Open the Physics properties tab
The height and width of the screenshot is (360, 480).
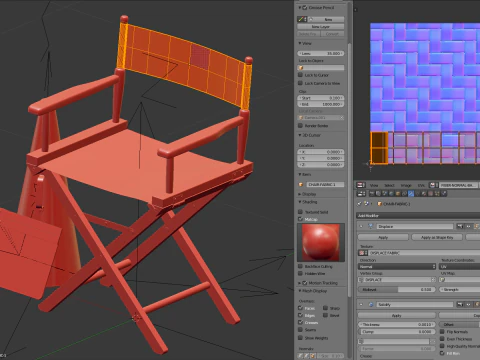pyautogui.click(x=444, y=194)
